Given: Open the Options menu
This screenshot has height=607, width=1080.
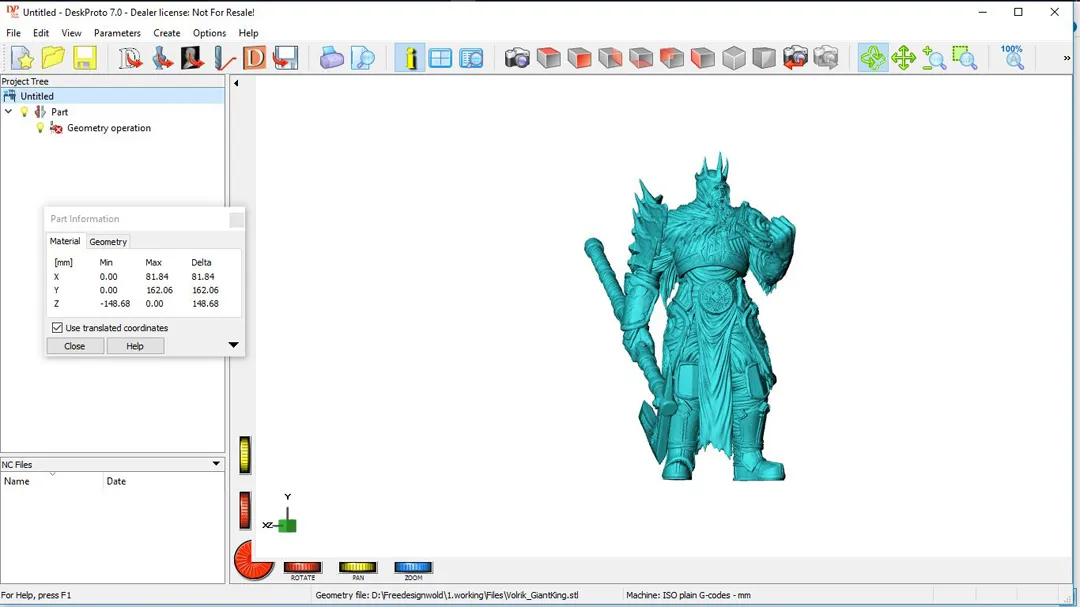Looking at the screenshot, I should (209, 33).
